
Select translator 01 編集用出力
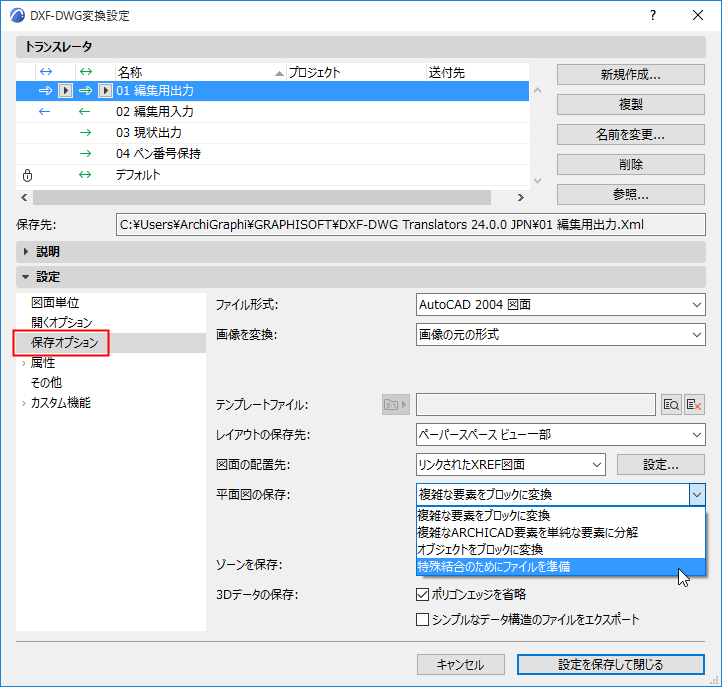272,91
